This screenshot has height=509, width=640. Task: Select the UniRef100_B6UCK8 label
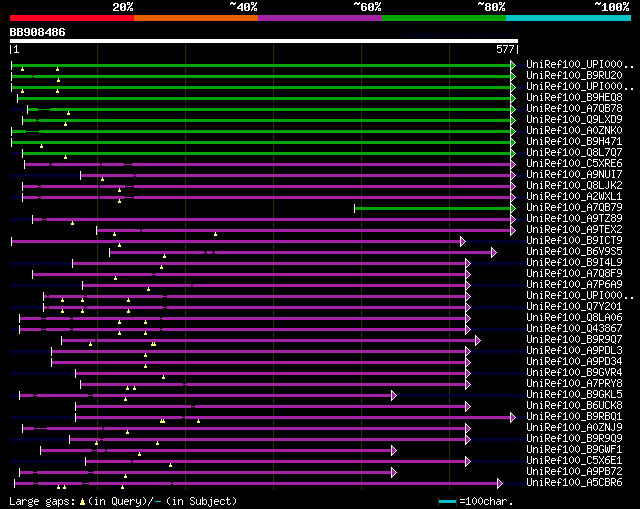[574, 406]
